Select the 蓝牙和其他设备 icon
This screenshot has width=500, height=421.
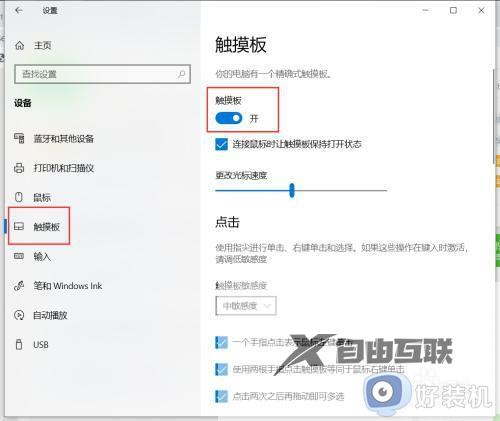(19, 138)
